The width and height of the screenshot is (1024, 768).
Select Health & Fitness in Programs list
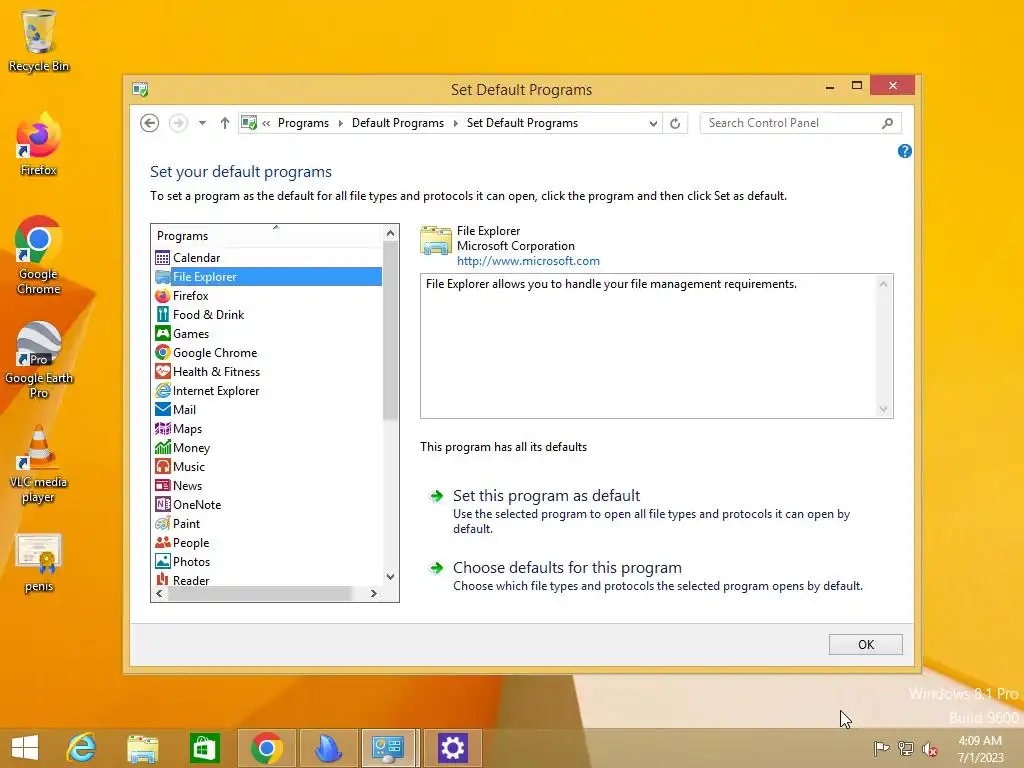coord(268,371)
